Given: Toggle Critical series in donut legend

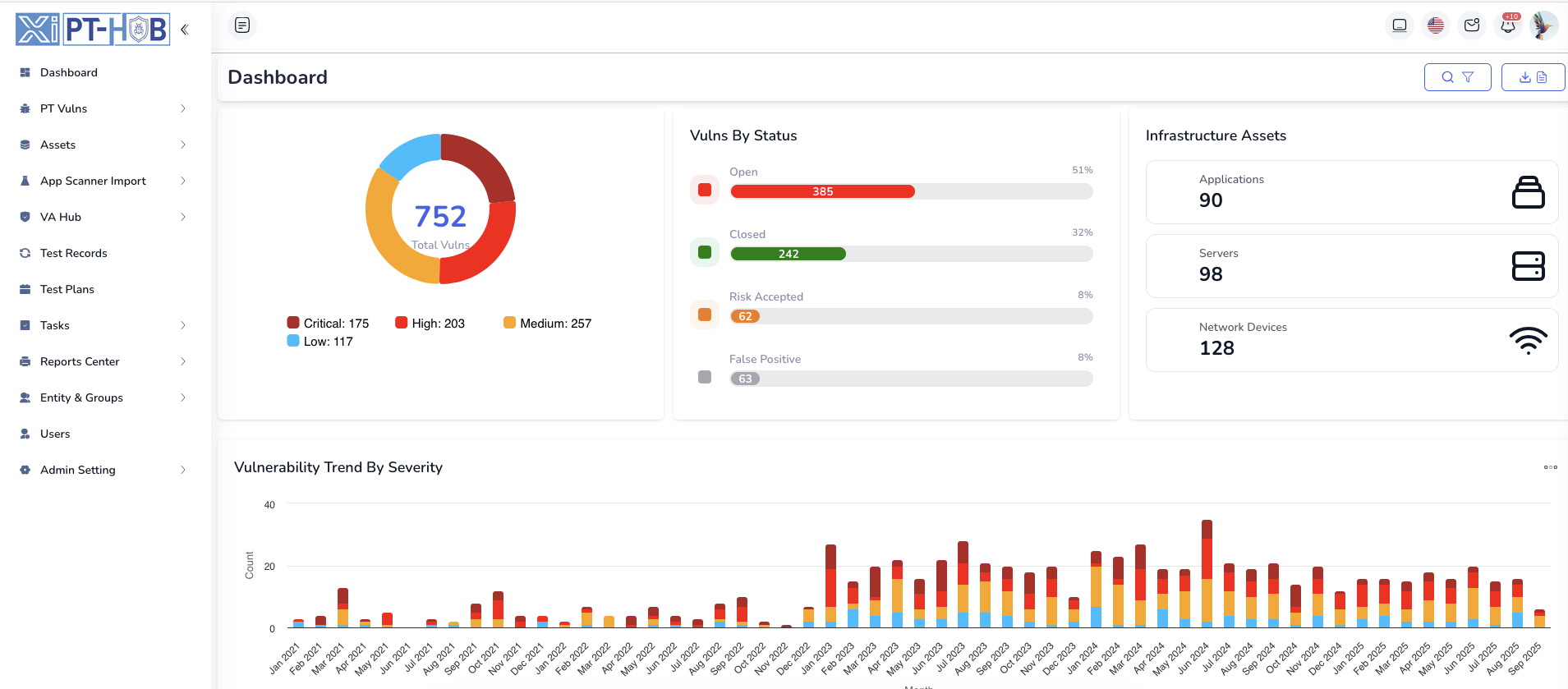Looking at the screenshot, I should [x=328, y=324].
